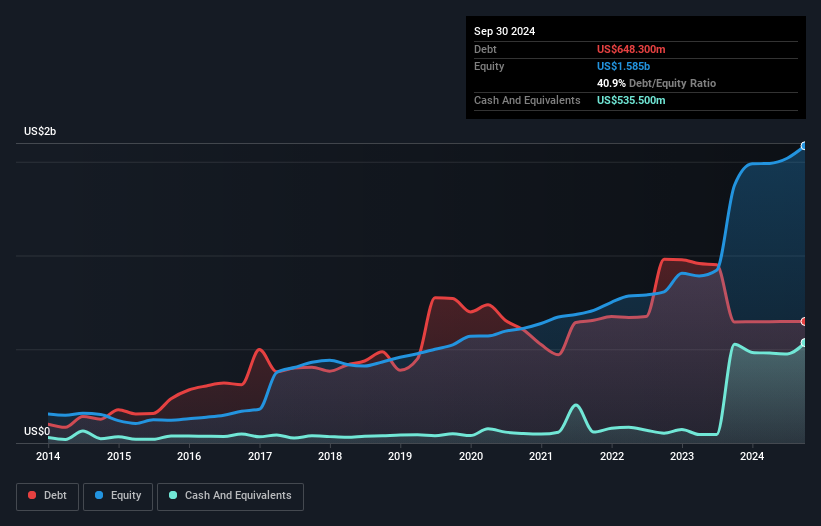The image size is (821, 526).
Task: Select the 2014 x-axis label
Action: 48,456
